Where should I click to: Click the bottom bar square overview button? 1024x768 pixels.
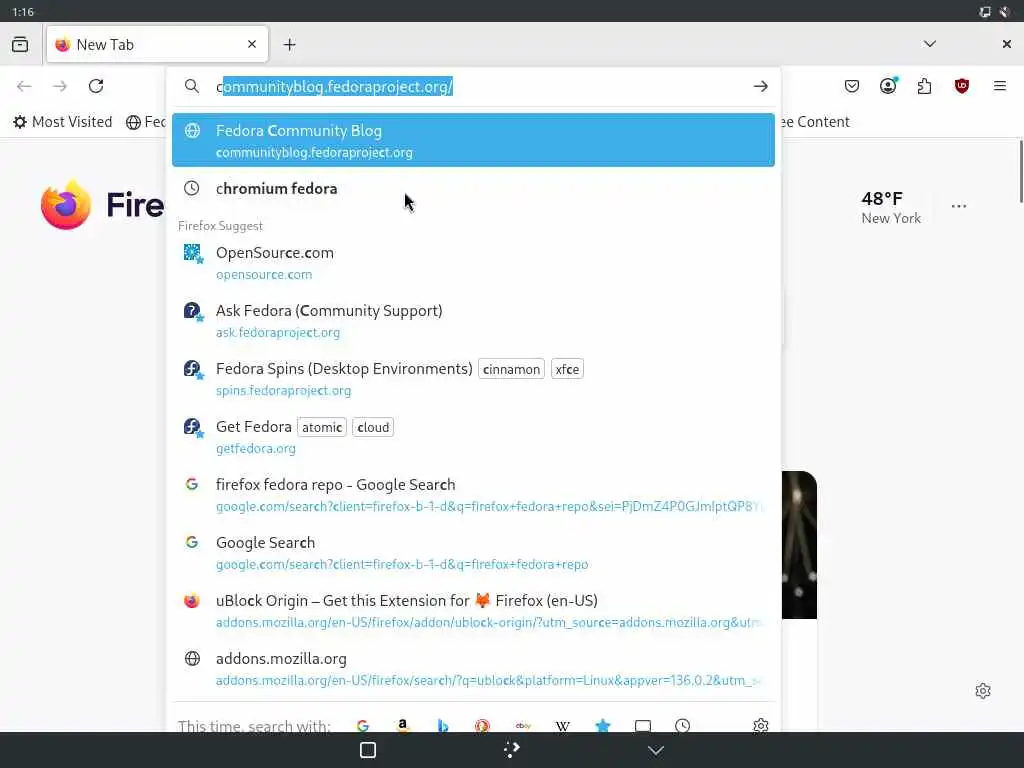[368, 750]
